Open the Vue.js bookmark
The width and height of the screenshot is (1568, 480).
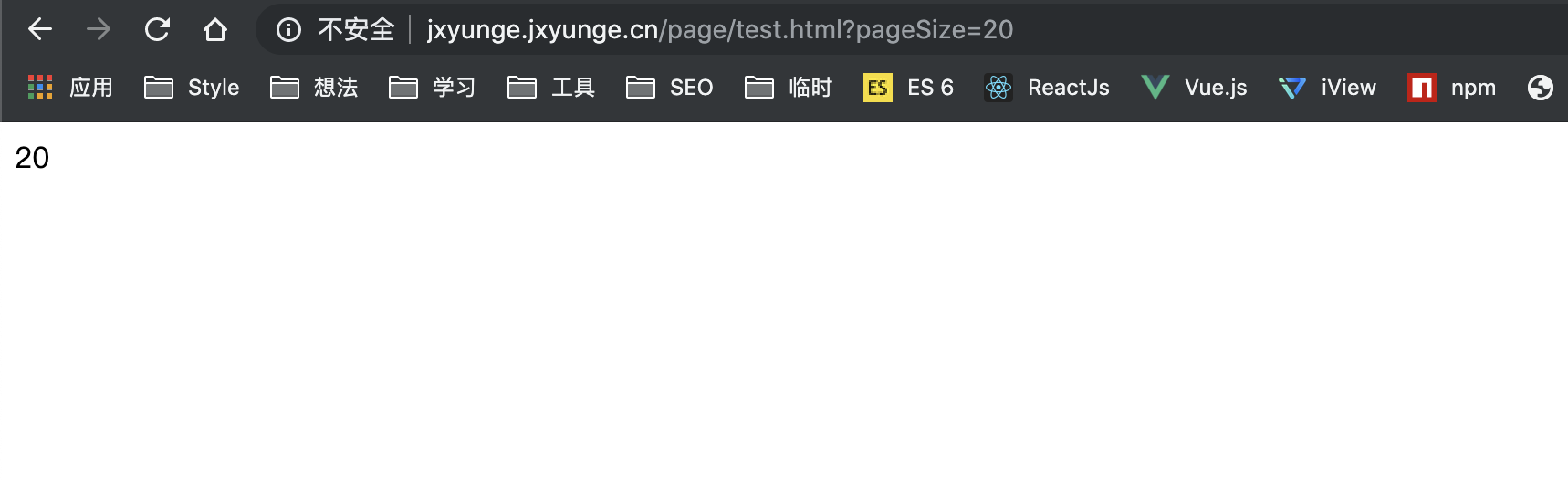click(x=1194, y=88)
